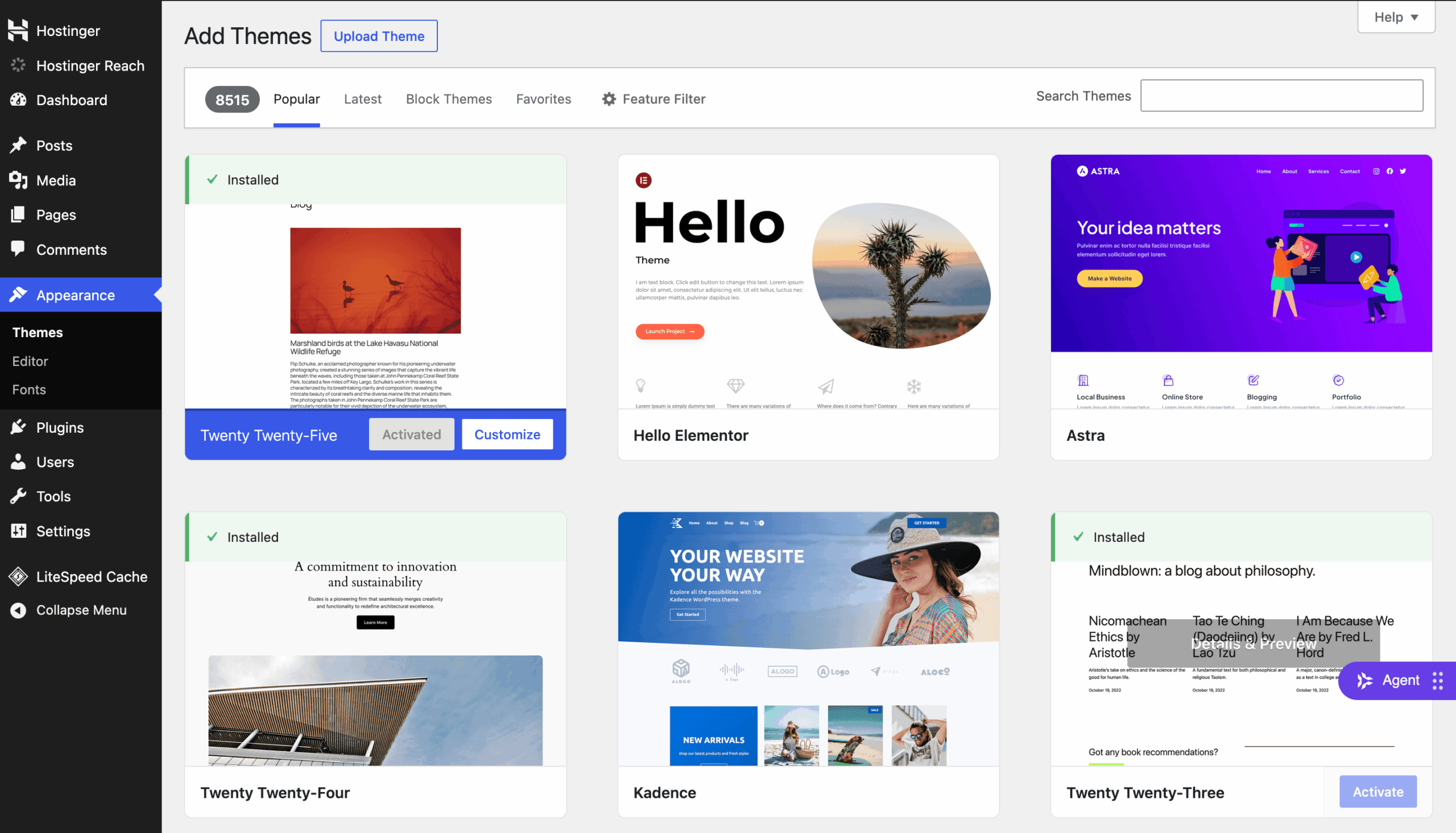Open the Themes submenu item
Image resolution: width=1456 pixels, height=833 pixels.
point(38,332)
